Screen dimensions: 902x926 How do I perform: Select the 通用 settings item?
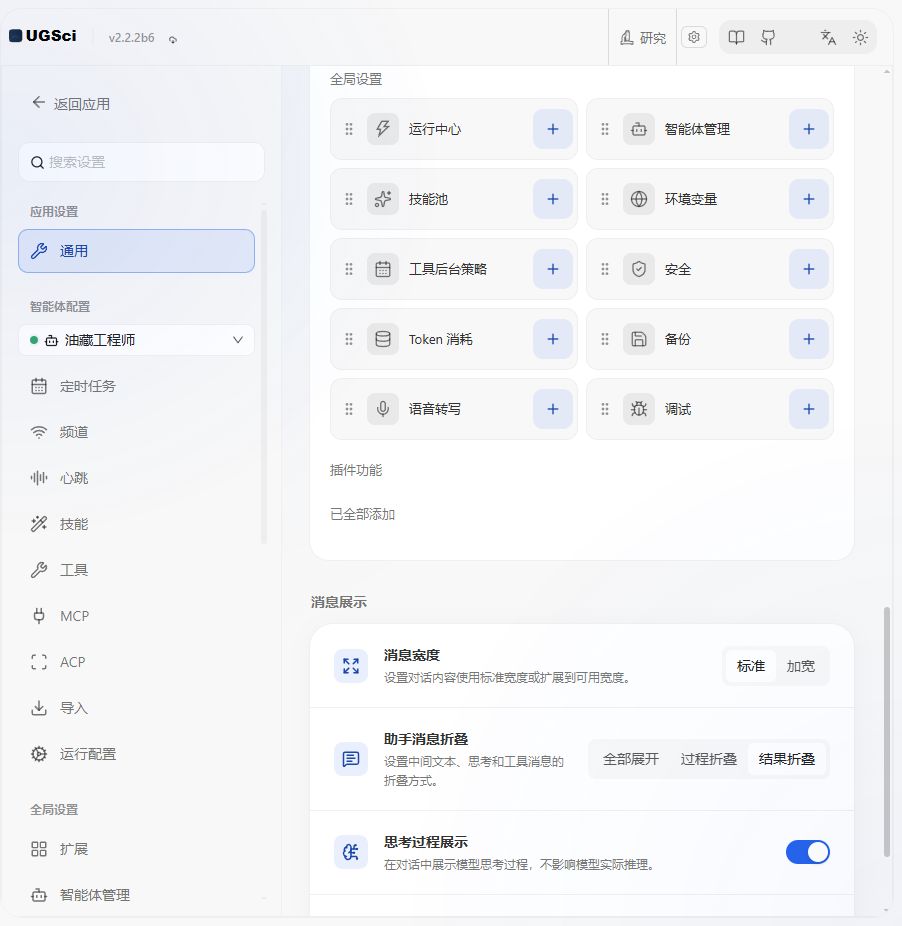136,251
